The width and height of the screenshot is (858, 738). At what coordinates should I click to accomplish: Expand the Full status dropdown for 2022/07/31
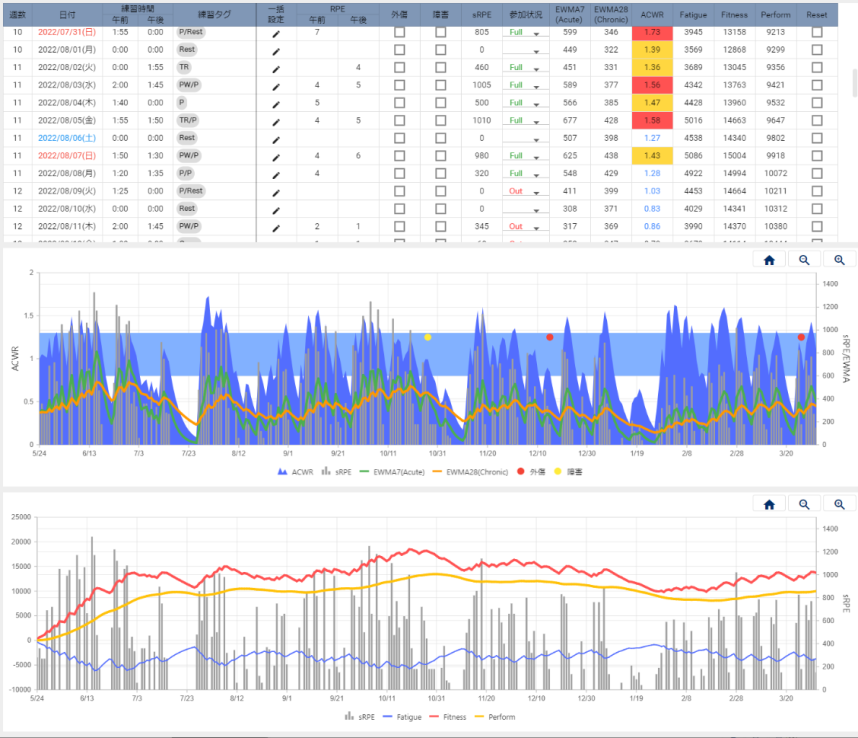pyautogui.click(x=526, y=33)
